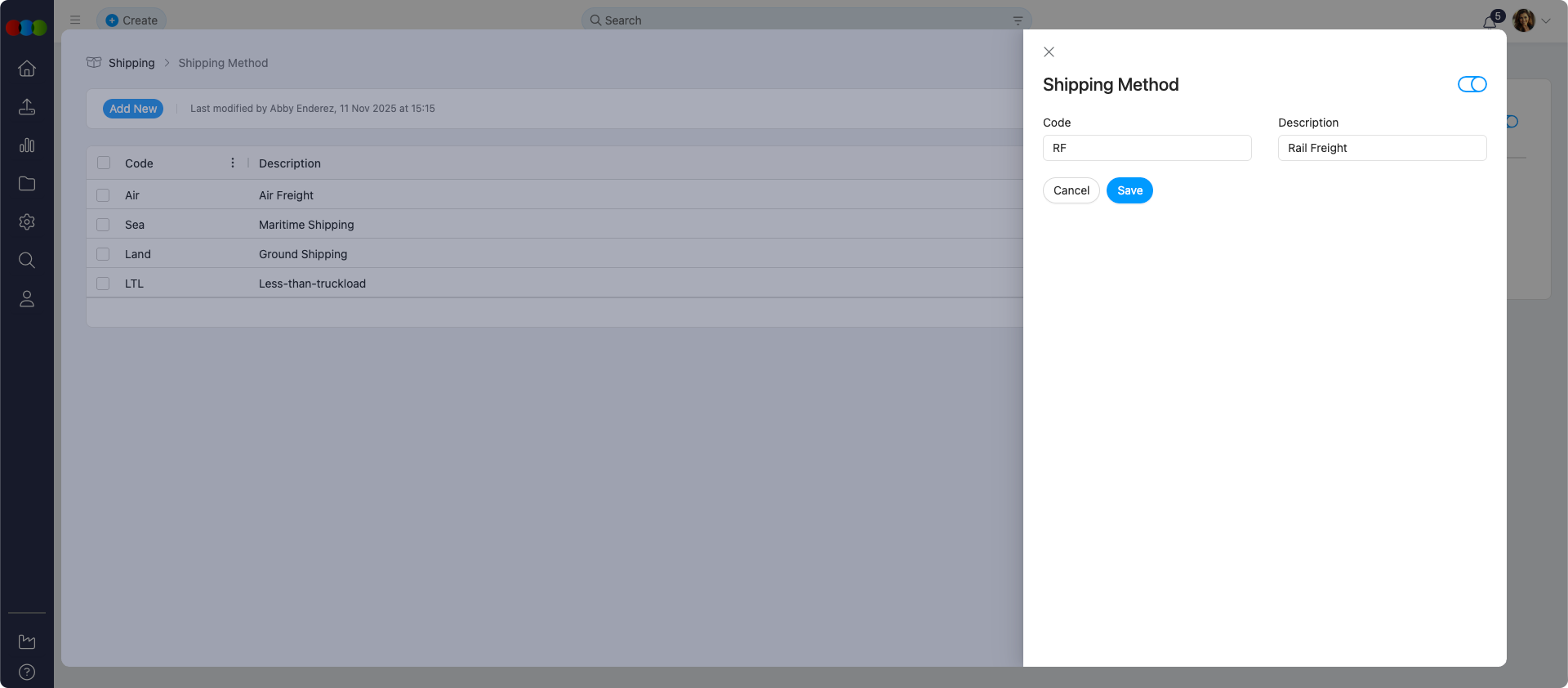Image resolution: width=1568 pixels, height=688 pixels.
Task: Click the user avatar photo
Action: 1524,20
